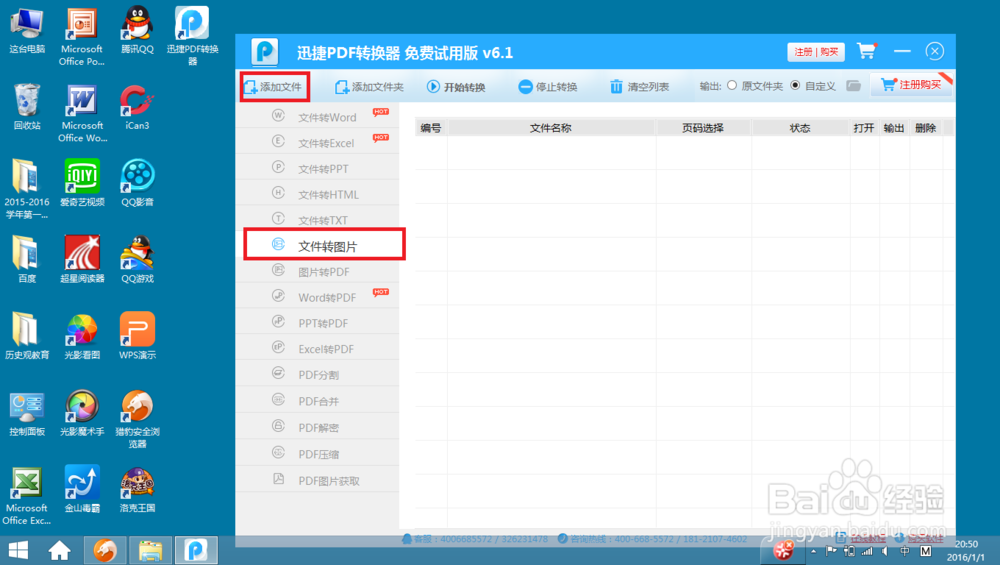Select PDF图片获取 in sidebar
The width and height of the screenshot is (1000, 565).
[x=318, y=480]
